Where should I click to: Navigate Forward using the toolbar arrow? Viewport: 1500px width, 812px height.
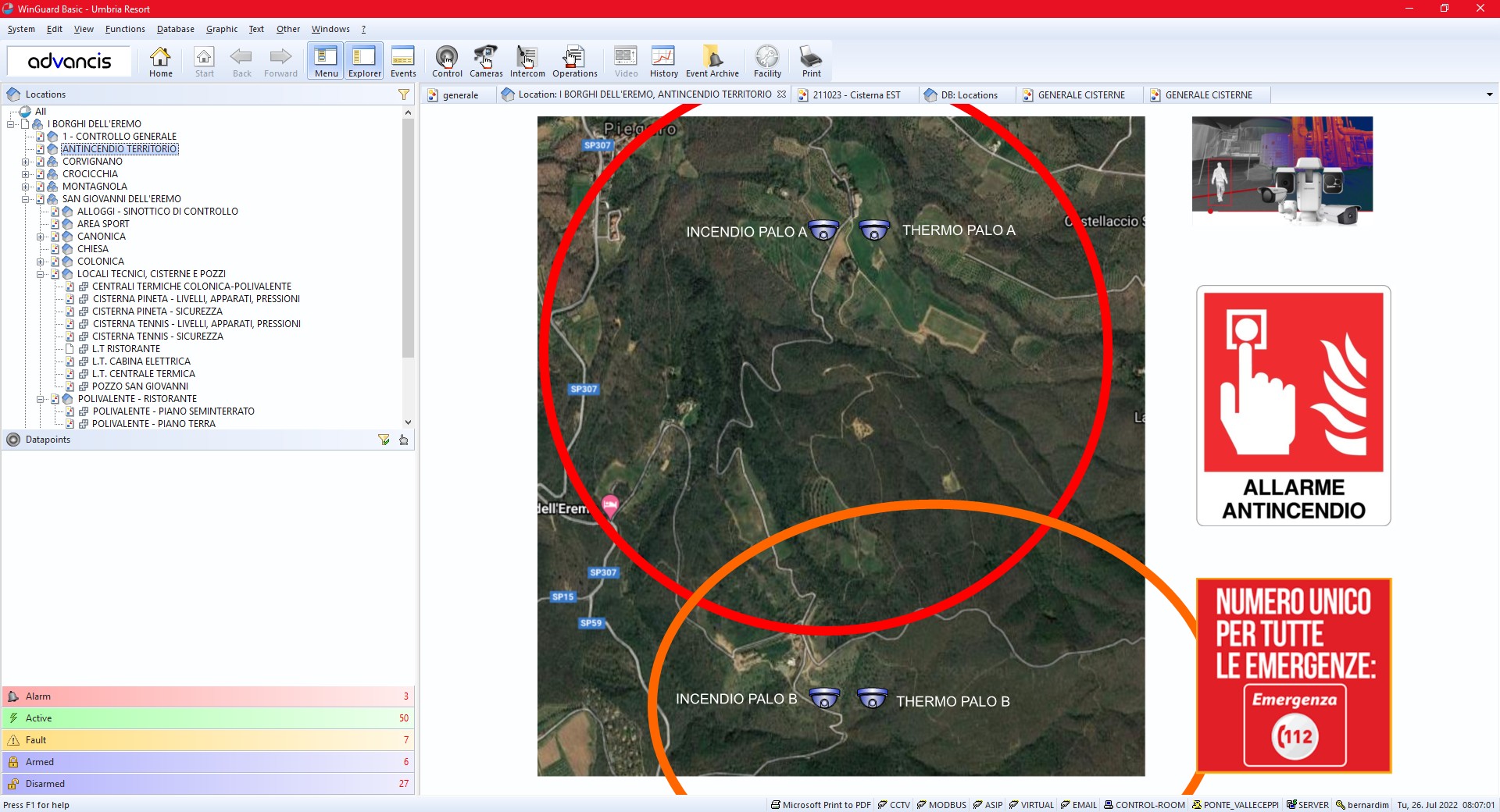[280, 62]
